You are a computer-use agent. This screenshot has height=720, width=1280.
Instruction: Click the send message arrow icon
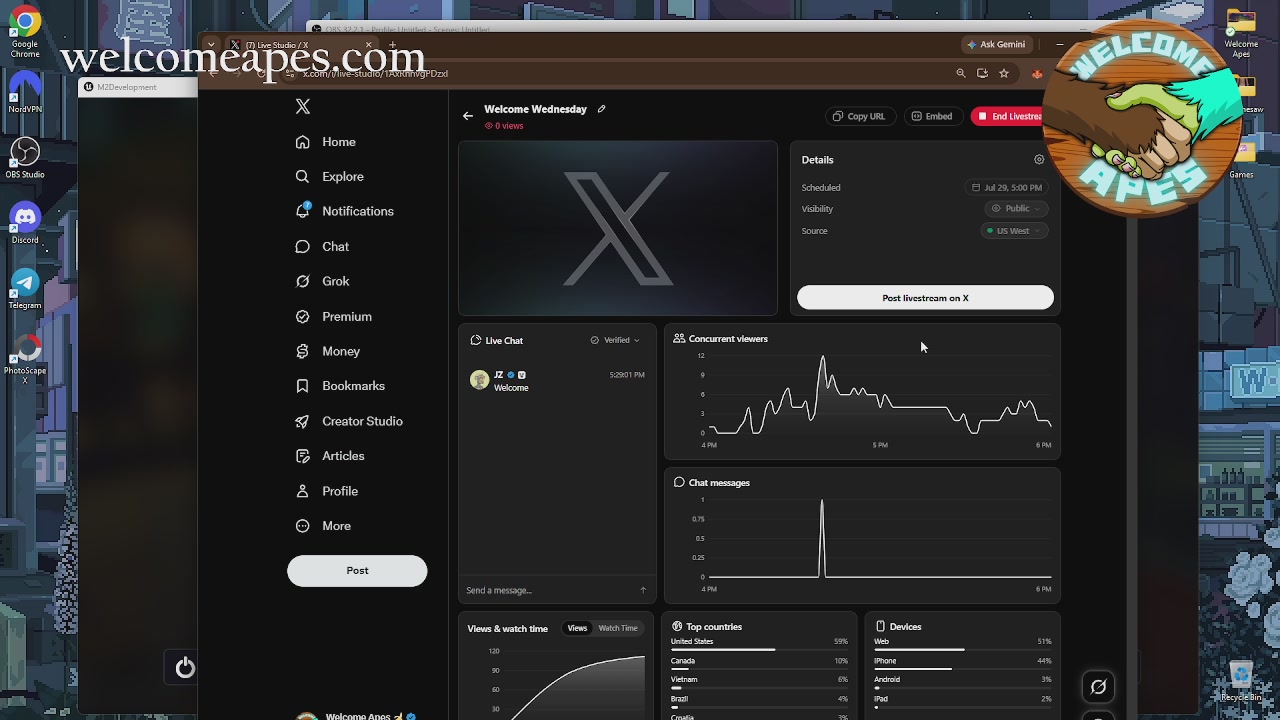coord(643,590)
